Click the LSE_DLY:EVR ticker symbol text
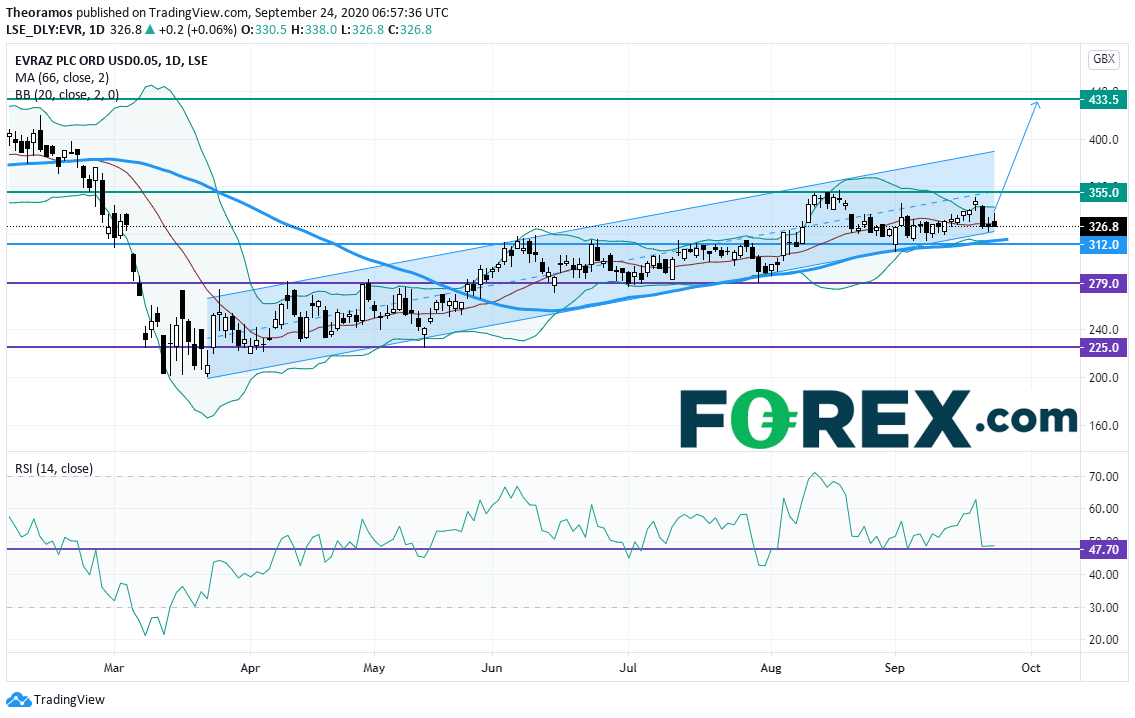Viewport: 1135px width, 718px height. 47,30
